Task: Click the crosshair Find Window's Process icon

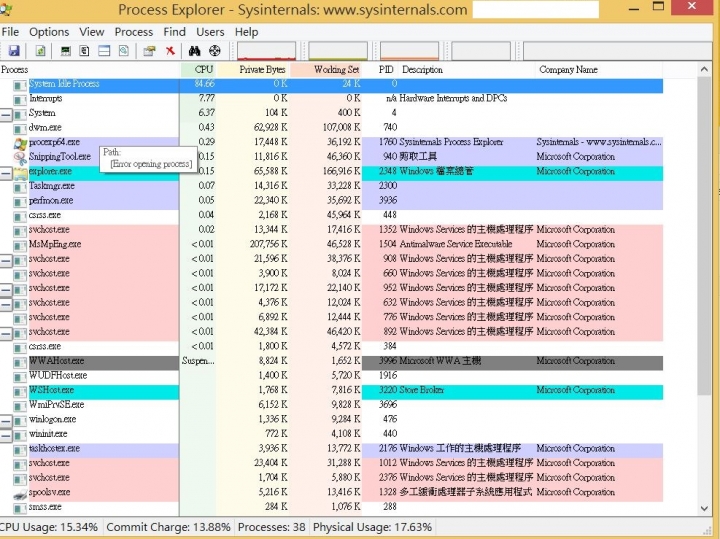Action: [214, 51]
